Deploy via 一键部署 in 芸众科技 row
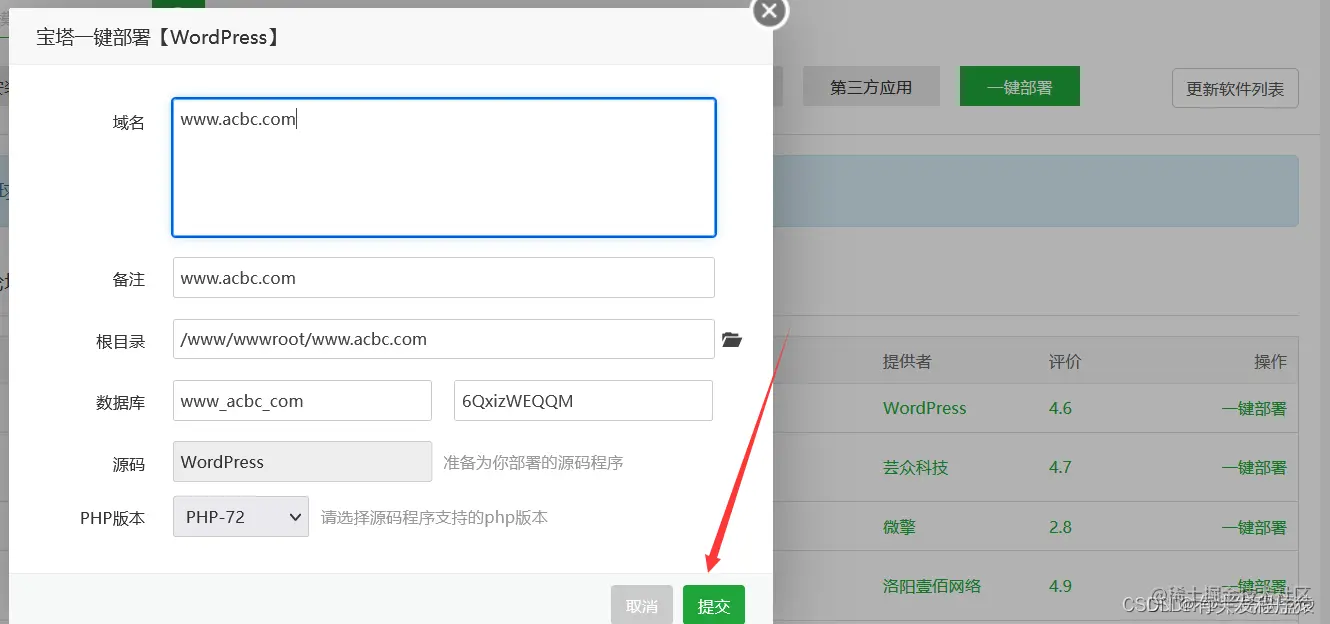Image resolution: width=1330 pixels, height=624 pixels. click(x=1254, y=467)
